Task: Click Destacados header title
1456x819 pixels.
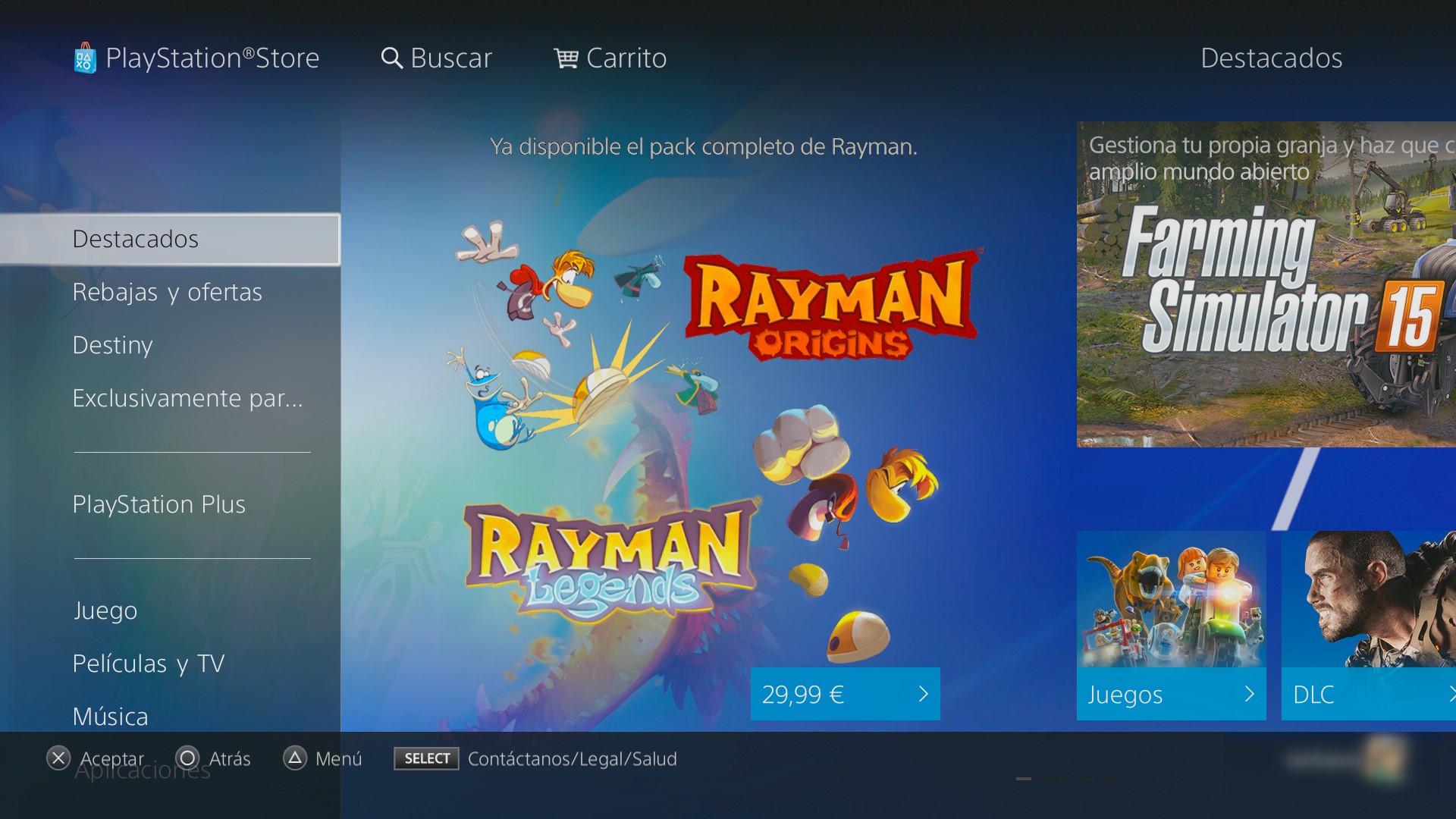Action: pos(1272,58)
